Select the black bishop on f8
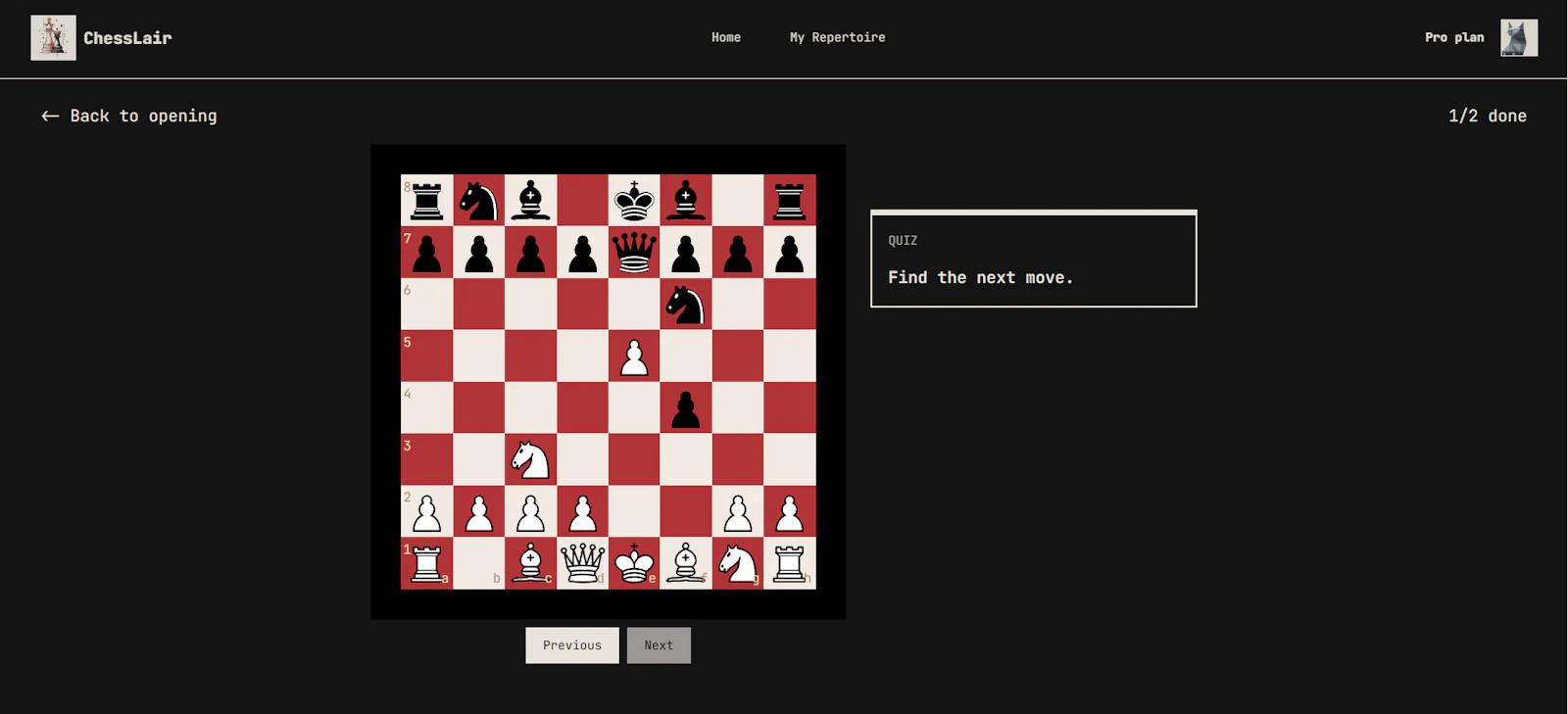This screenshot has height=714, width=1568. pos(686,201)
